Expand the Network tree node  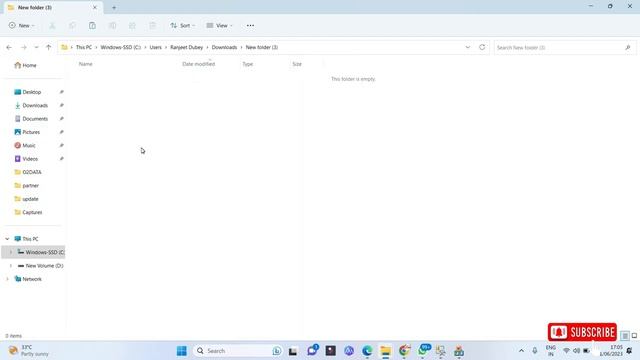click(x=7, y=279)
